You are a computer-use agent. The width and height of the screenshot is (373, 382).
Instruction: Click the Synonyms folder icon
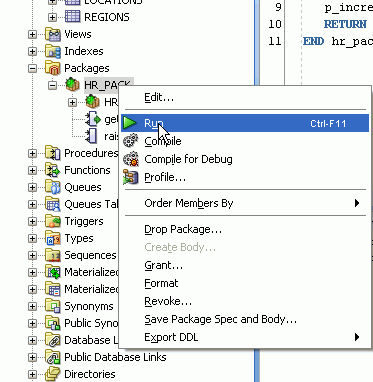(53, 306)
